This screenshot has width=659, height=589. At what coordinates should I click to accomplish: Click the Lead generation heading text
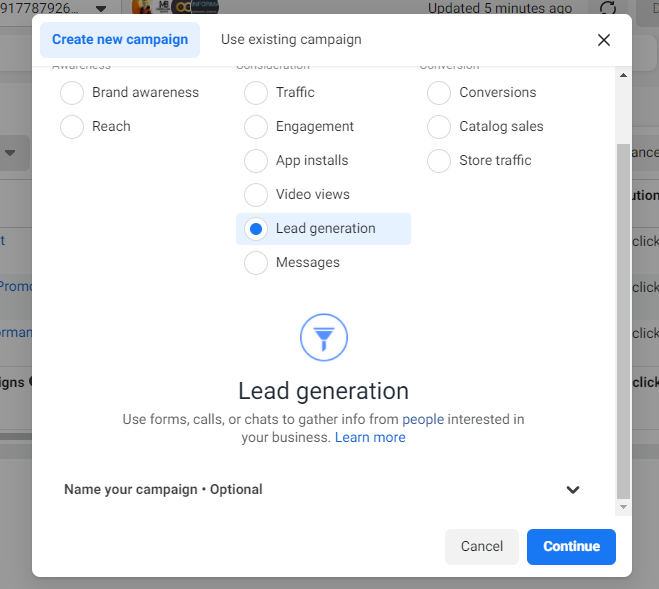click(323, 391)
